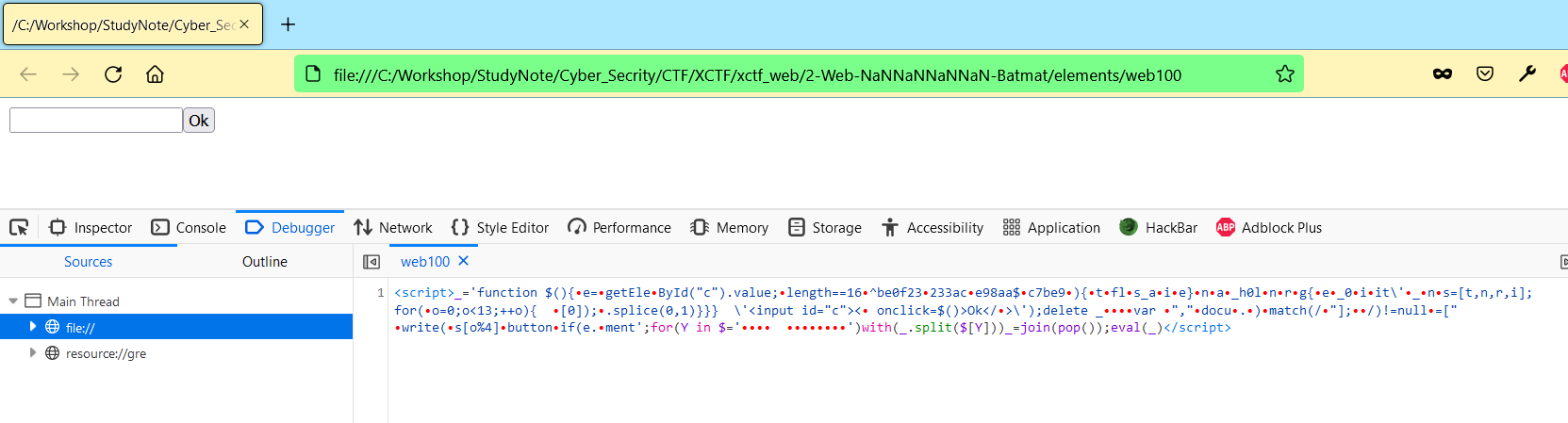Switch to the Outline sidebar tab
Image resolution: width=1568 pixels, height=423 pixels.
pyautogui.click(x=265, y=262)
